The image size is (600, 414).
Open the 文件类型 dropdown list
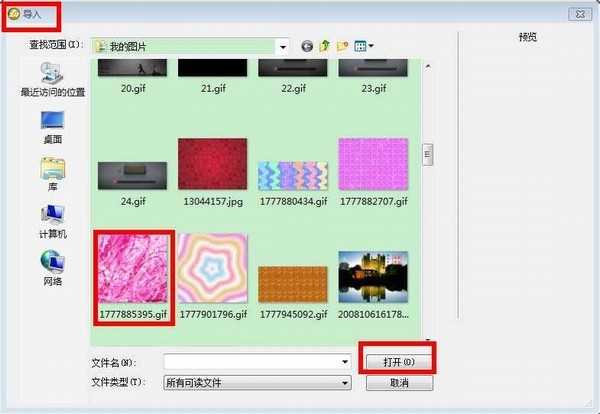click(344, 382)
